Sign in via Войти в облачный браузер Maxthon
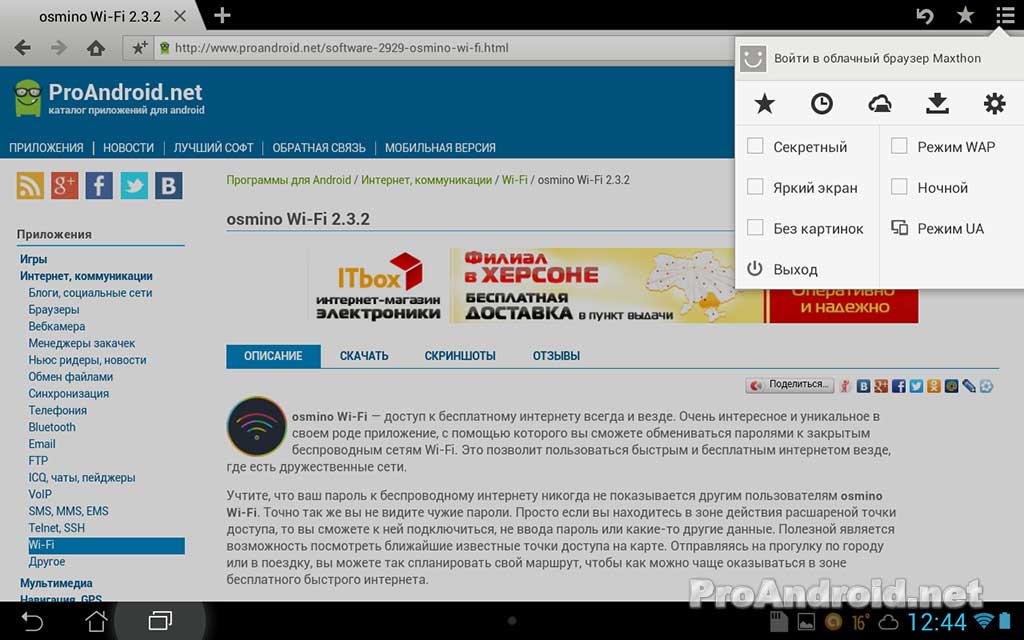This screenshot has height=640, width=1024. tap(877, 58)
